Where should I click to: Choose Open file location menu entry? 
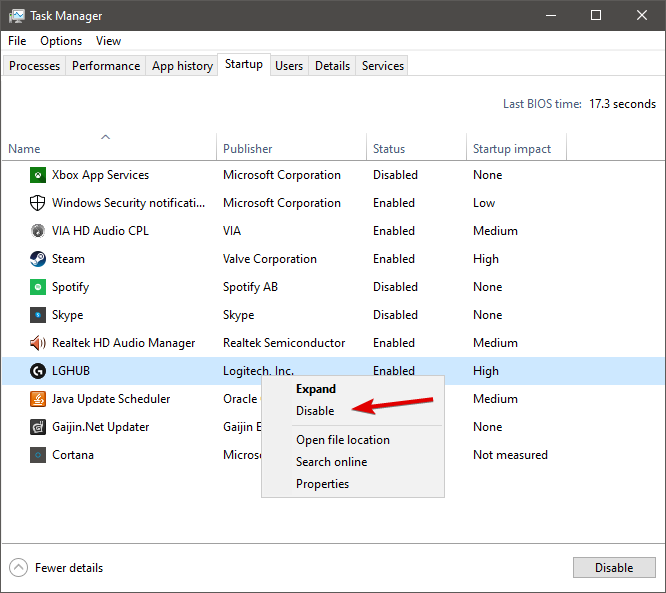click(x=343, y=440)
